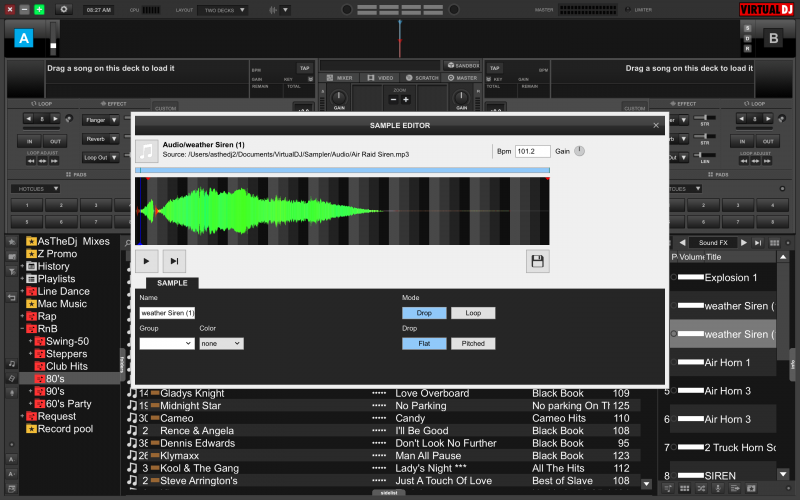Open the Group dropdown

point(167,343)
